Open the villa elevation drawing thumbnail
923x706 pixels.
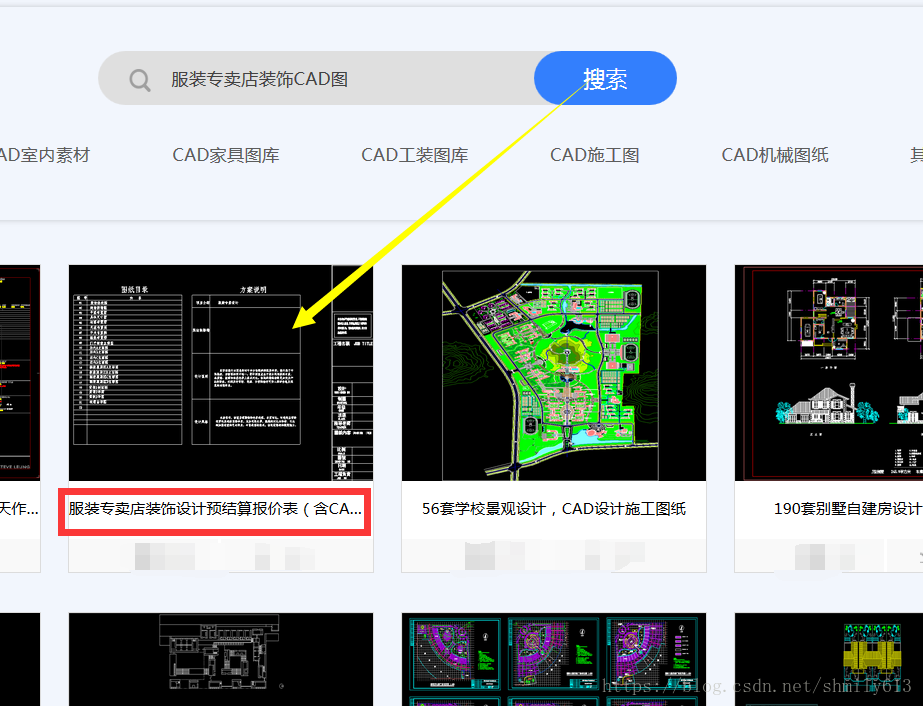[x=829, y=373]
